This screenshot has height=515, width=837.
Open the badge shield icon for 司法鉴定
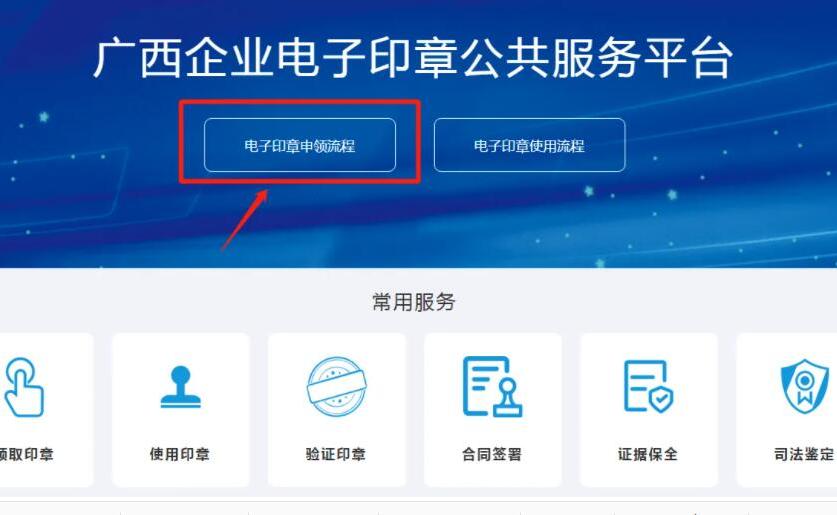coord(804,386)
